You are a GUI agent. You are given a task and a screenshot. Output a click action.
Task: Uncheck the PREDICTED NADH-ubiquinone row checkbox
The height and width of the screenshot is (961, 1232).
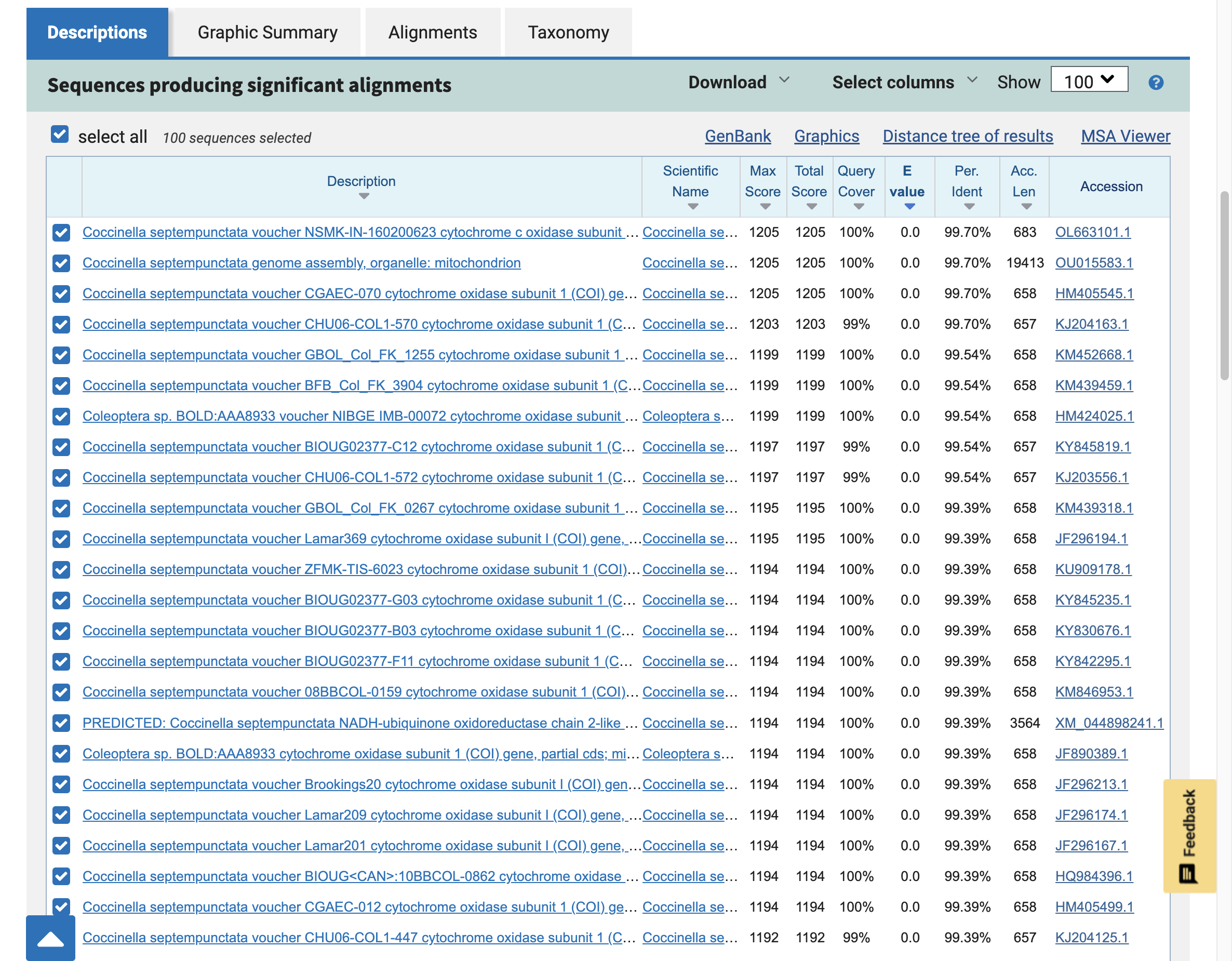(61, 724)
